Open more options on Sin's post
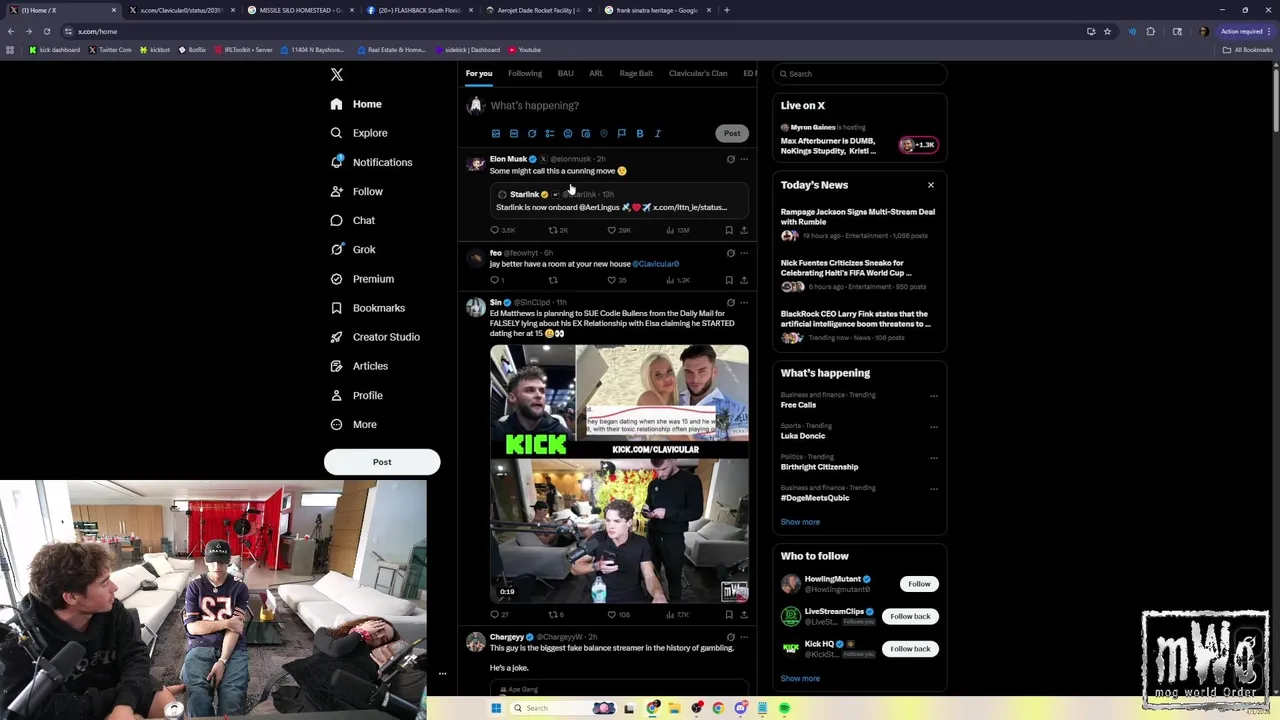This screenshot has height=720, width=1280. 744,302
